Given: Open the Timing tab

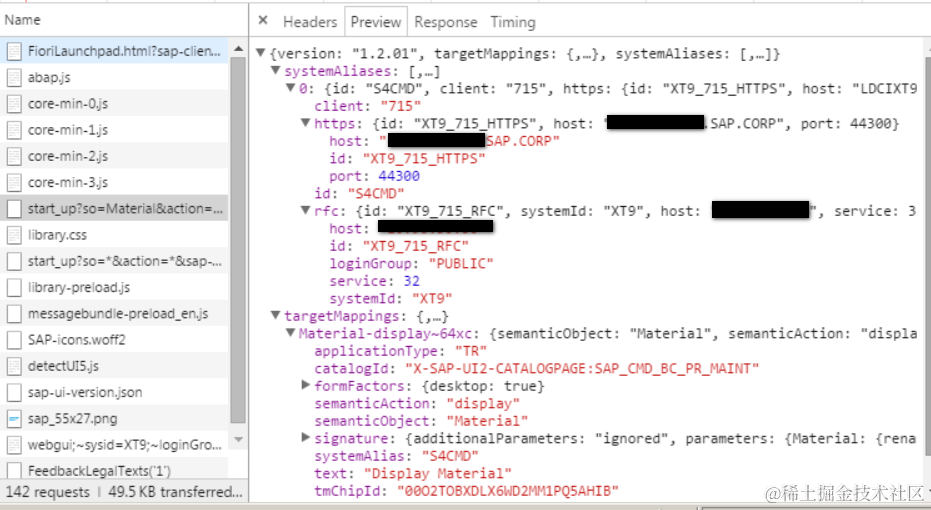Looking at the screenshot, I should pos(513,22).
